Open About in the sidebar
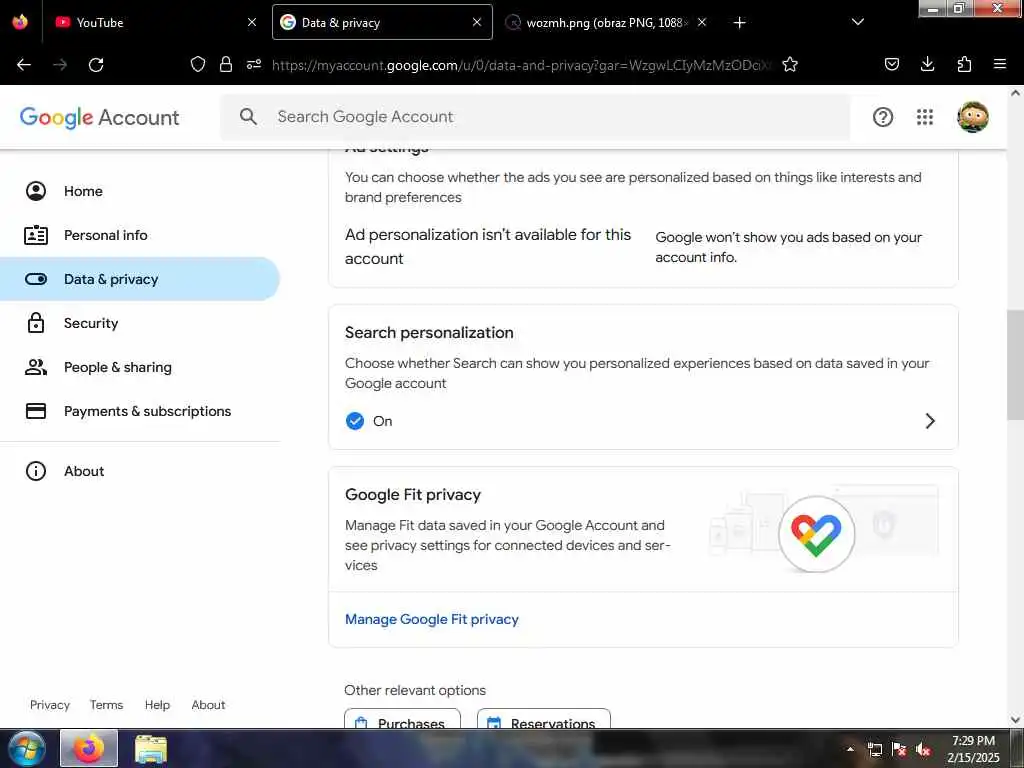This screenshot has height=768, width=1024. point(140,471)
